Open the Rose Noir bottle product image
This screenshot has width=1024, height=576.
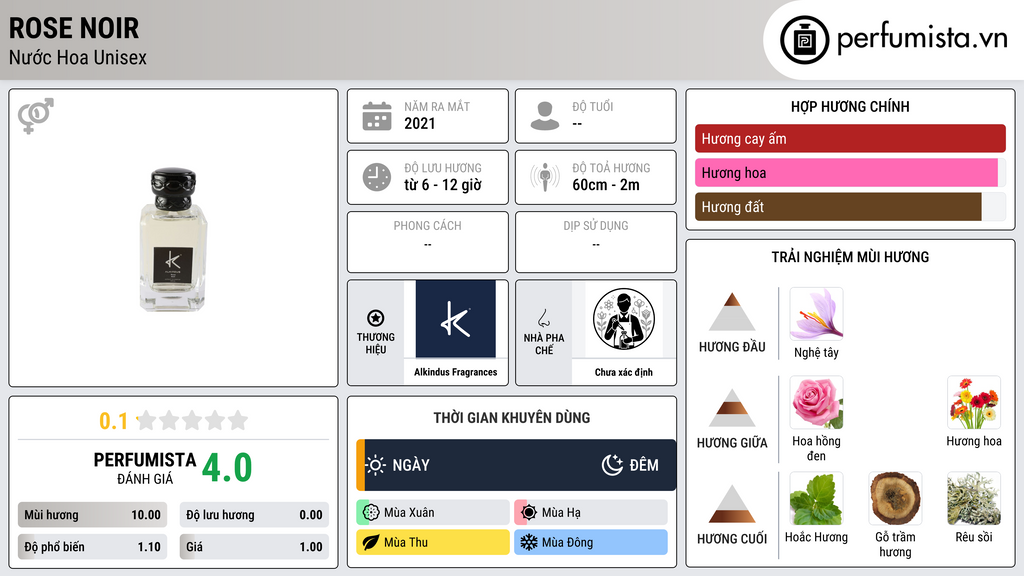[x=173, y=239]
